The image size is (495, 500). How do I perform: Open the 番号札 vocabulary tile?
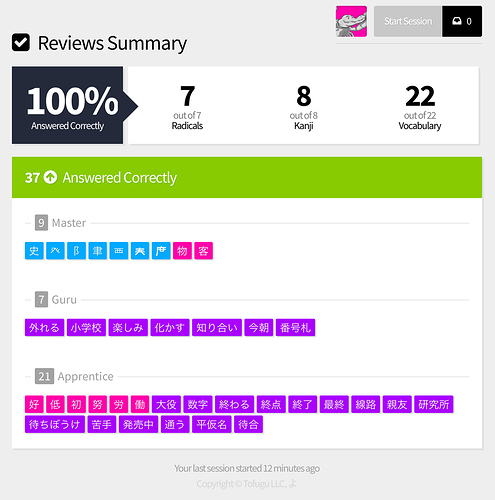296,328
